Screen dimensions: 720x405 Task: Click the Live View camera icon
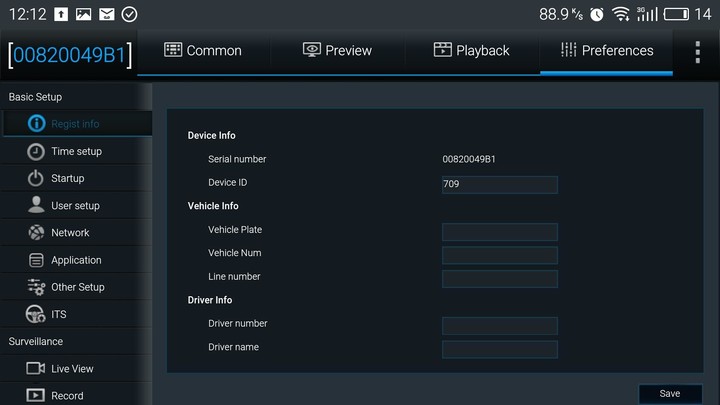point(35,368)
